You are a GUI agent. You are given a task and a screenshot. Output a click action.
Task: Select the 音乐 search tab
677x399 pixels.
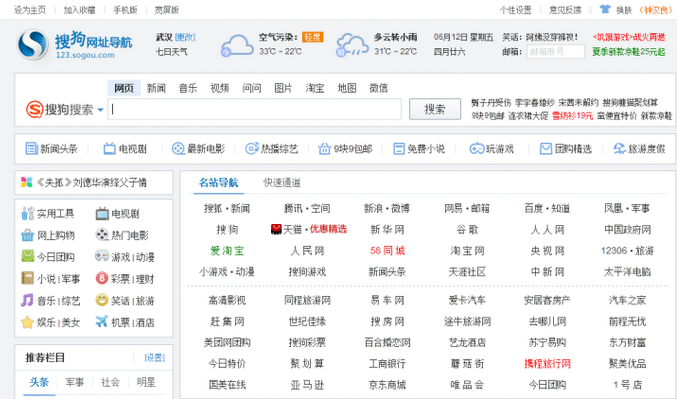pyautogui.click(x=188, y=88)
